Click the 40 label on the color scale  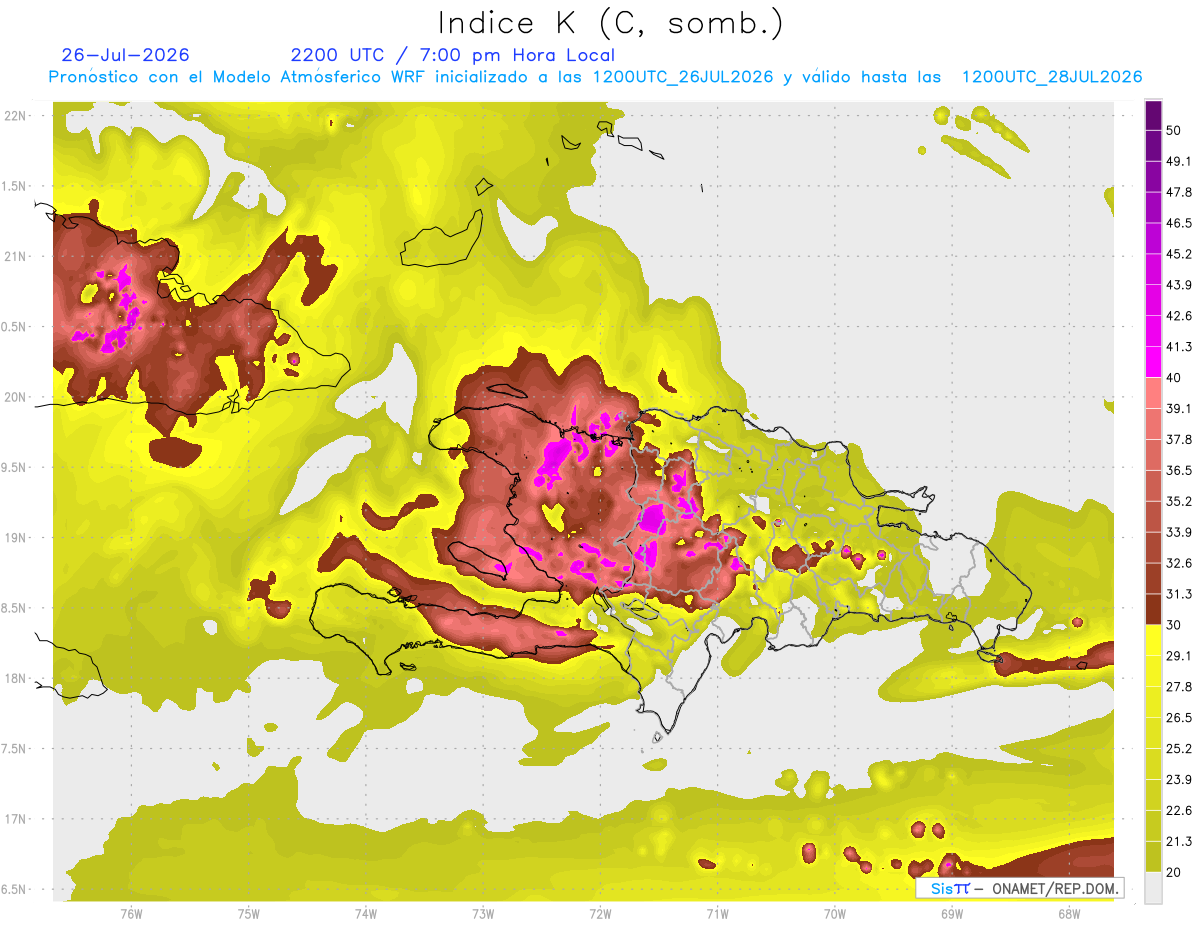coord(1173,378)
